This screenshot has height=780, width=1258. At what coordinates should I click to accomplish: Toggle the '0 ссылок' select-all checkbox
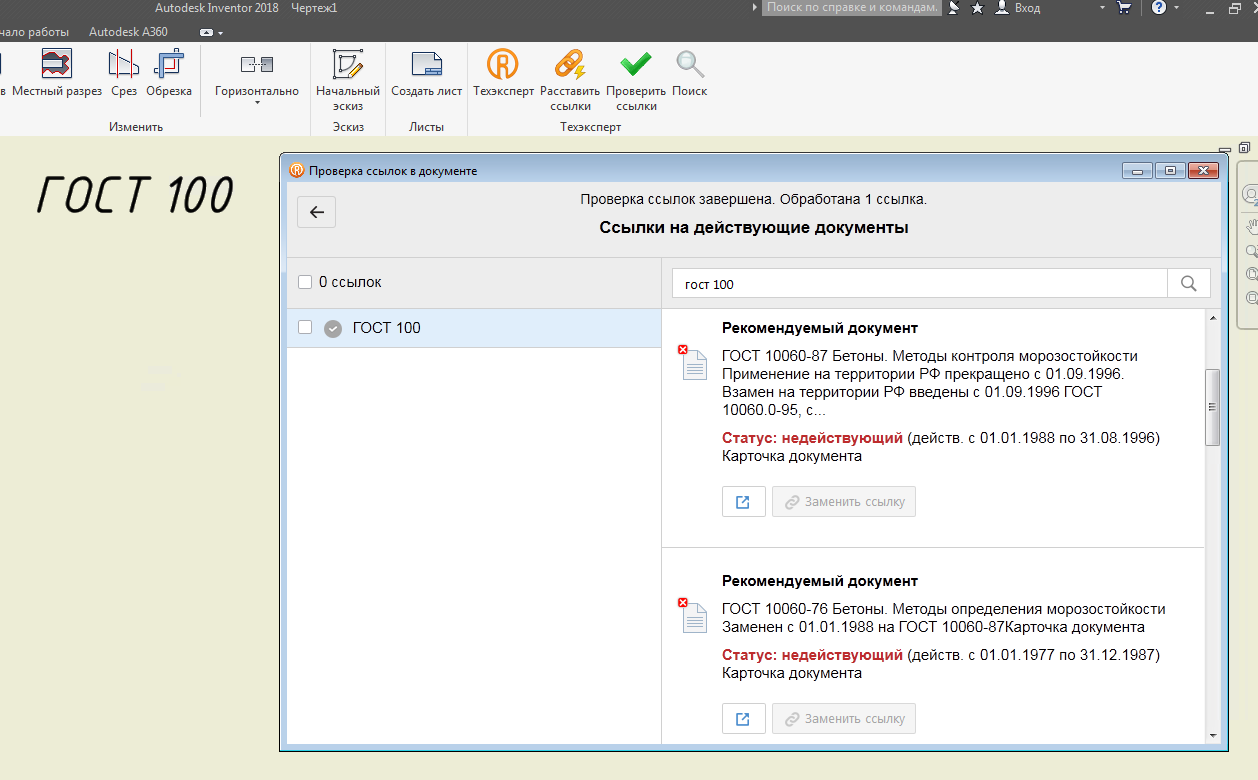coord(305,283)
